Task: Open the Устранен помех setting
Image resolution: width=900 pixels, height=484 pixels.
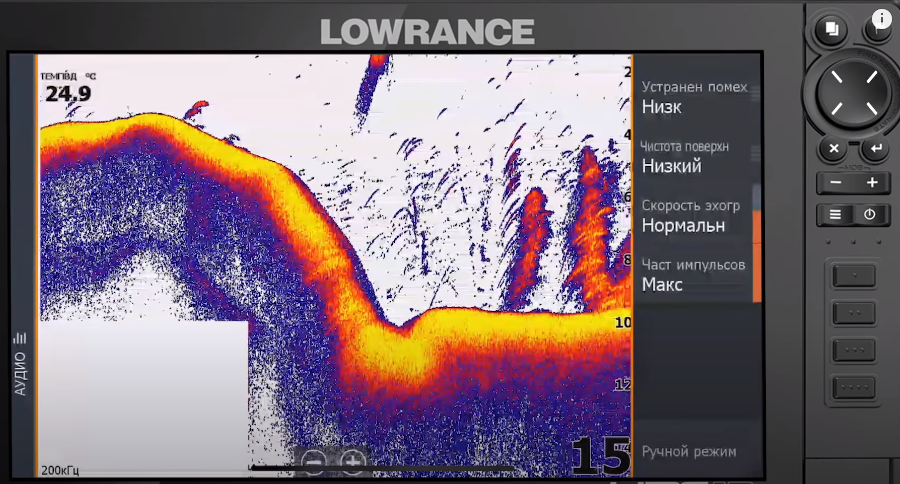Action: tap(695, 98)
